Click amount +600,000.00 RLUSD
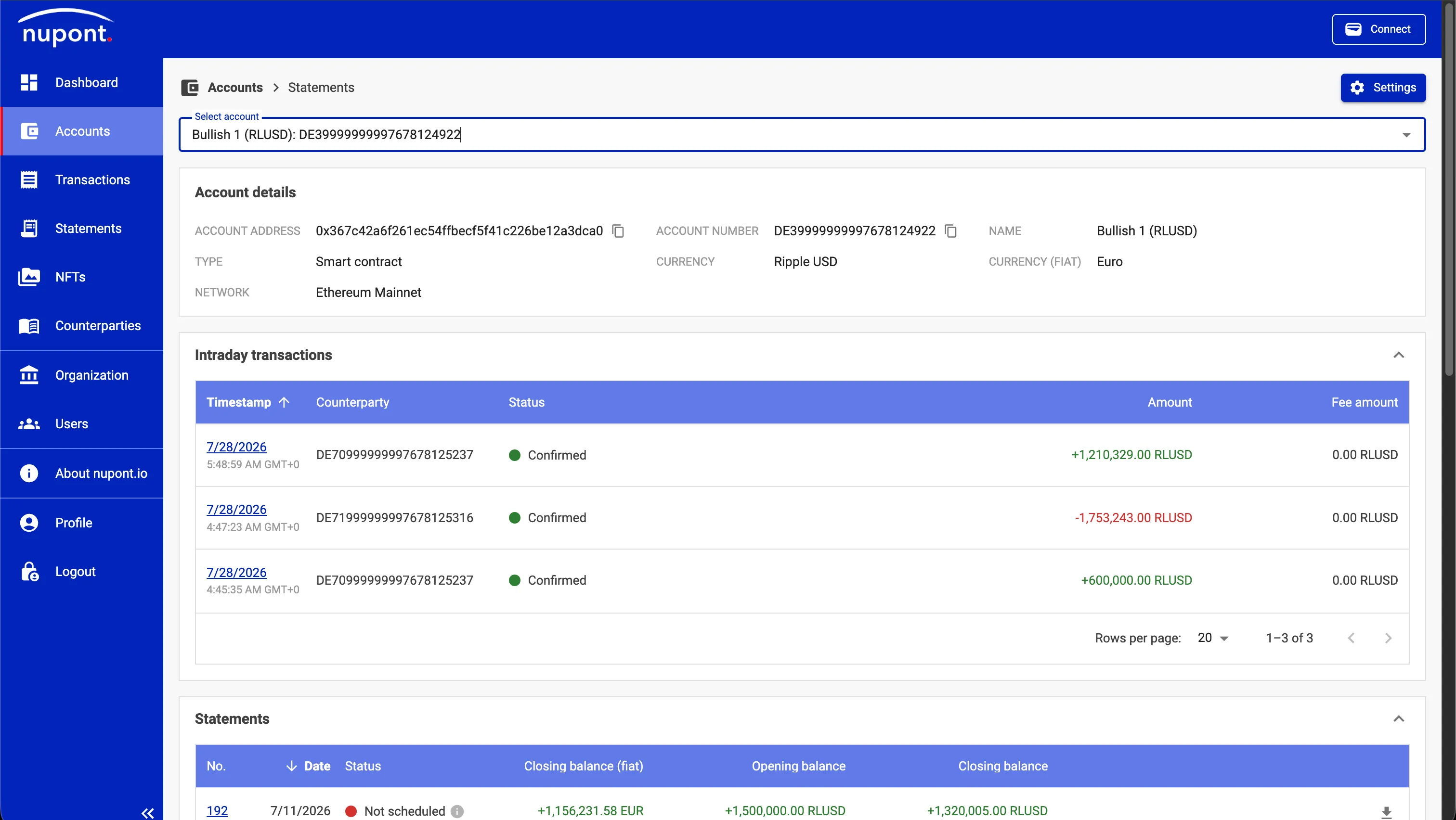The width and height of the screenshot is (1456, 820). coord(1136,580)
